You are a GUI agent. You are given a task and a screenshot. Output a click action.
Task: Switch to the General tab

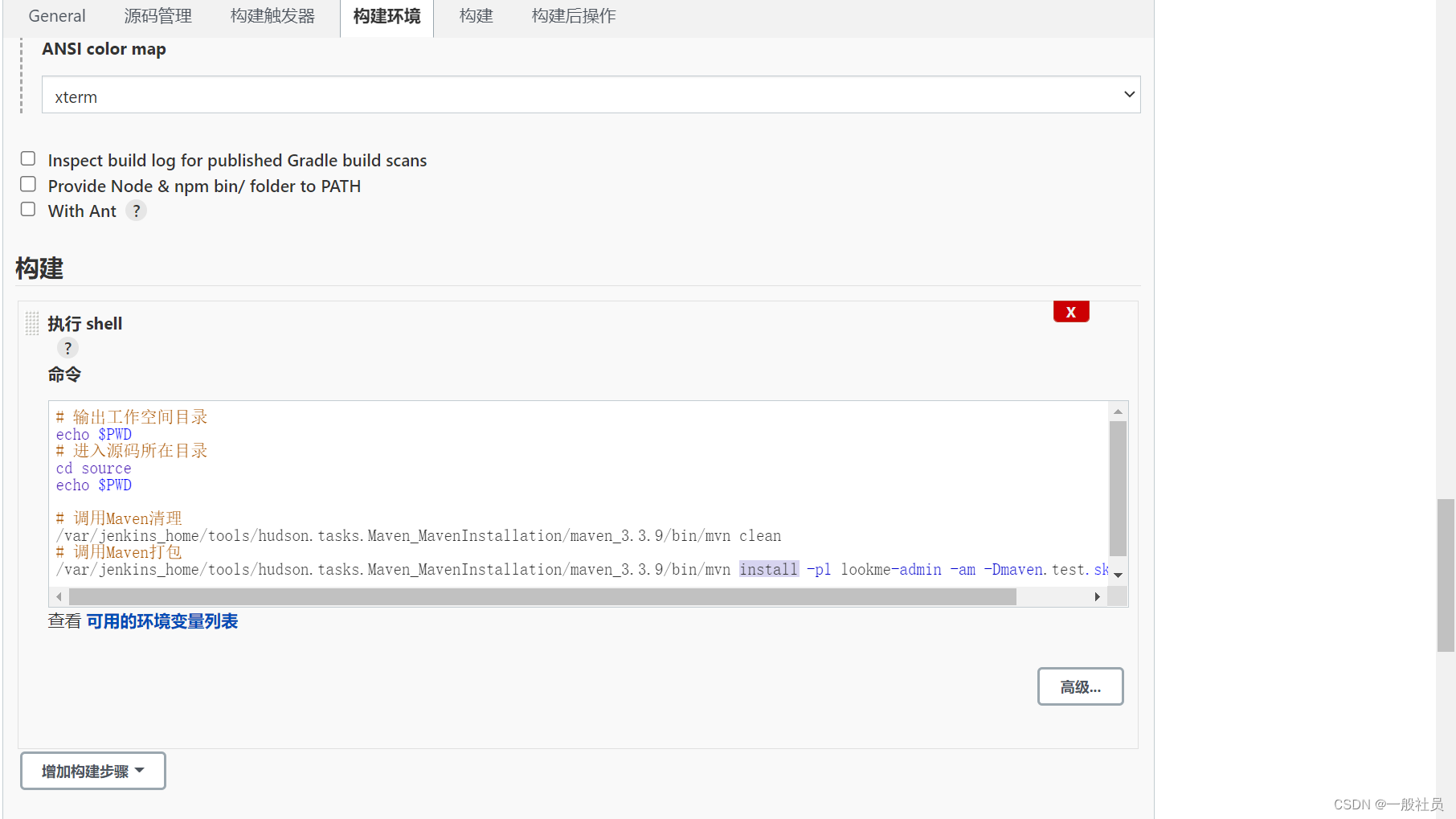pyautogui.click(x=57, y=16)
